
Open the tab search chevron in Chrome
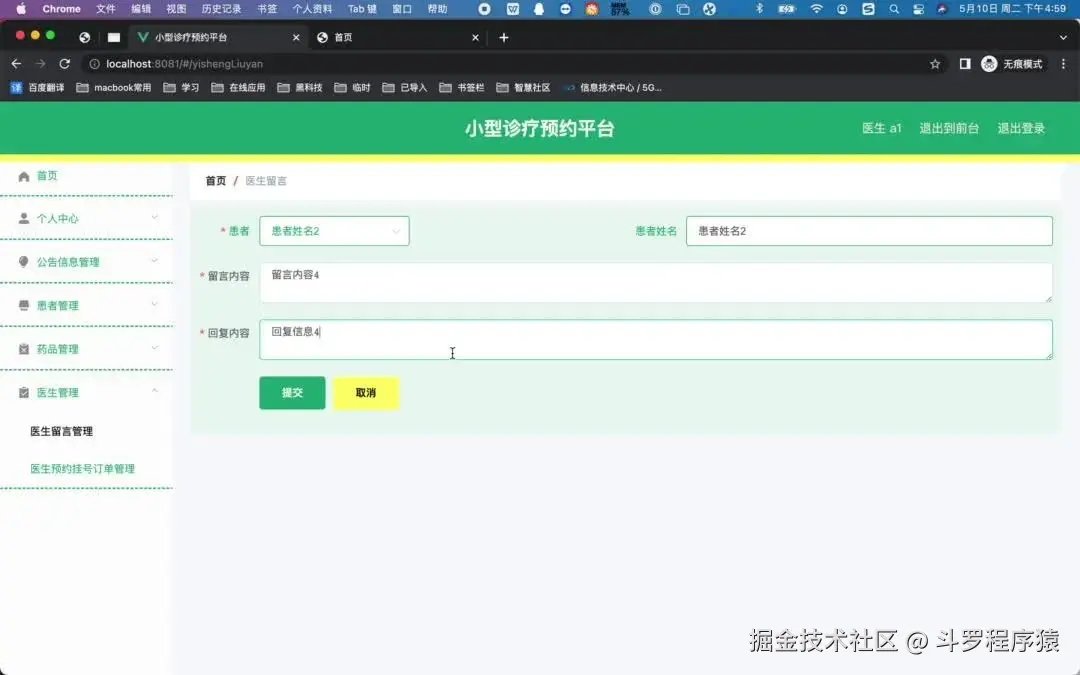[1063, 37]
